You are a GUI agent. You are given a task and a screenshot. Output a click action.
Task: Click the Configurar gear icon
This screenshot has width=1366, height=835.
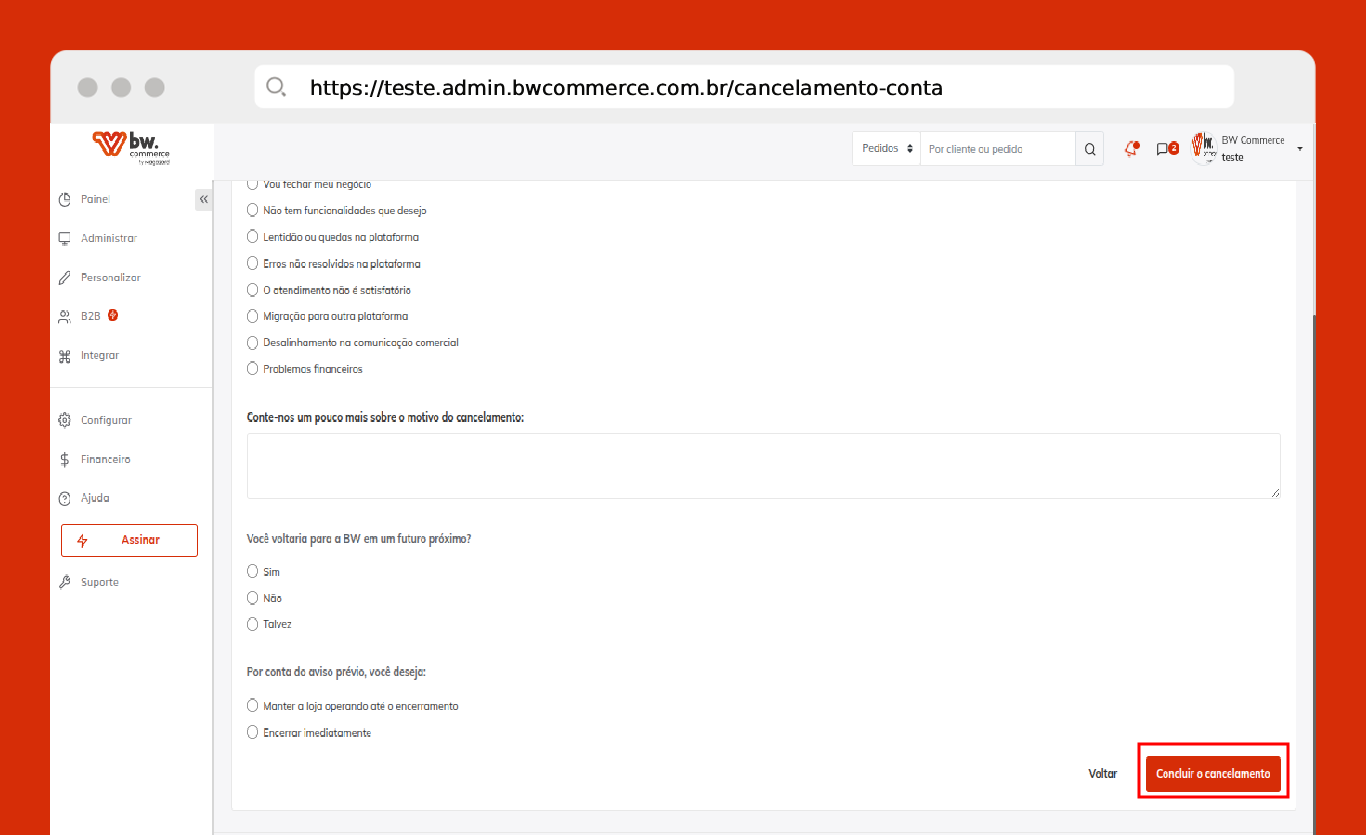point(65,420)
